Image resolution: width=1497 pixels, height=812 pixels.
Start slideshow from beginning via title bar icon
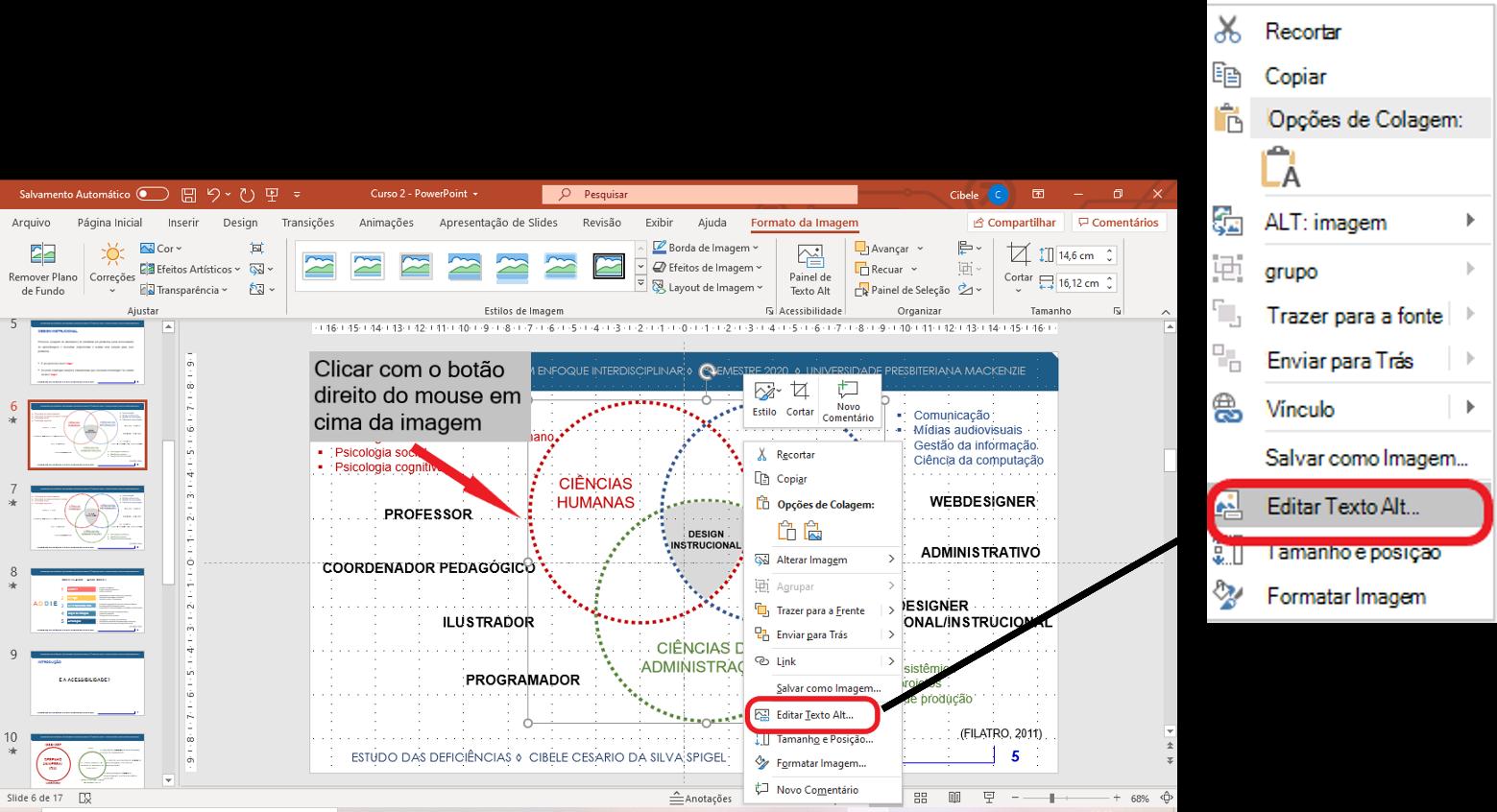272,195
